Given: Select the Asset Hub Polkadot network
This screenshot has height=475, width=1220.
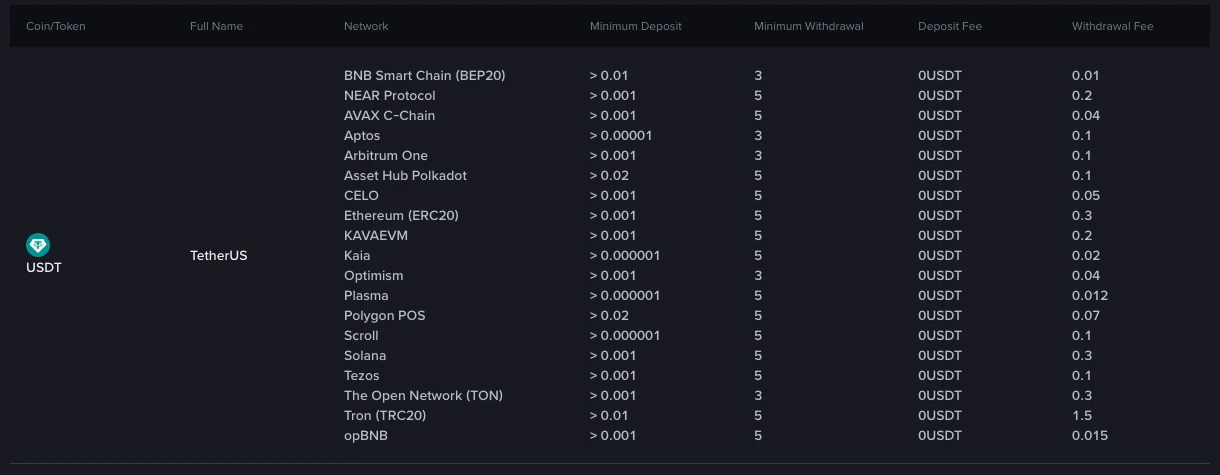Looking at the screenshot, I should tap(405, 176).
